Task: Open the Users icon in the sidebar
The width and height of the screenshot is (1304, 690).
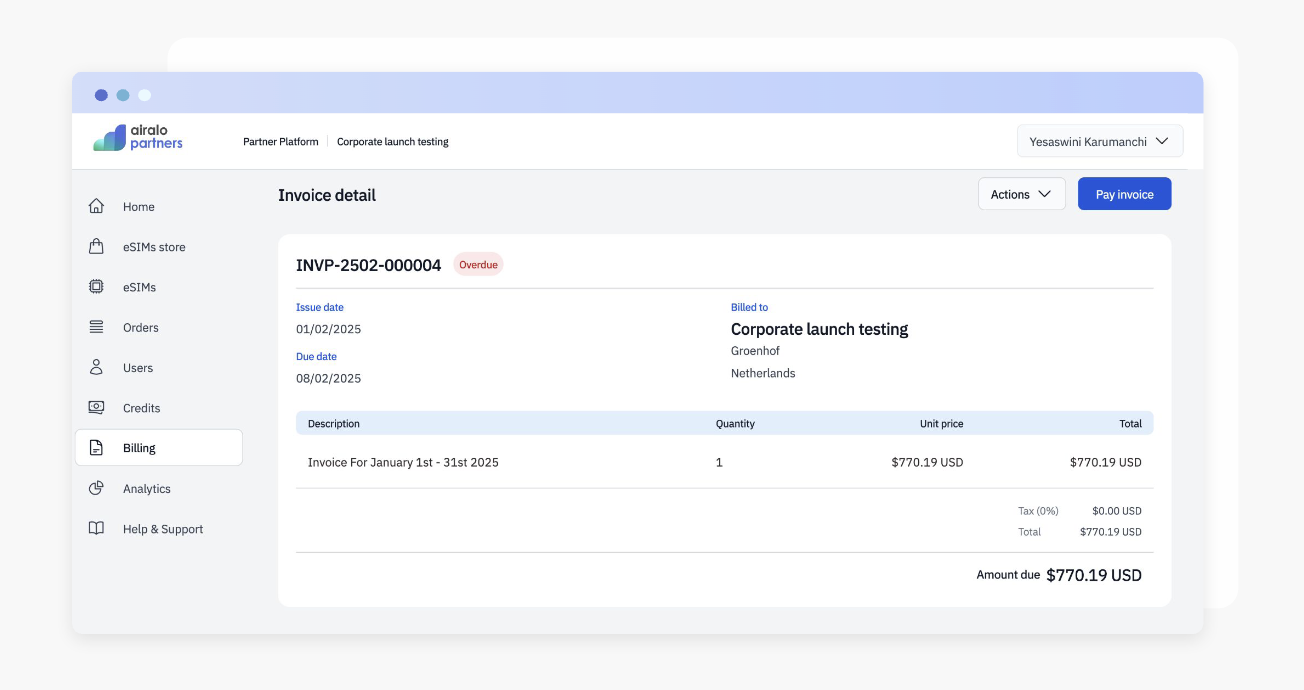Action: (95, 367)
